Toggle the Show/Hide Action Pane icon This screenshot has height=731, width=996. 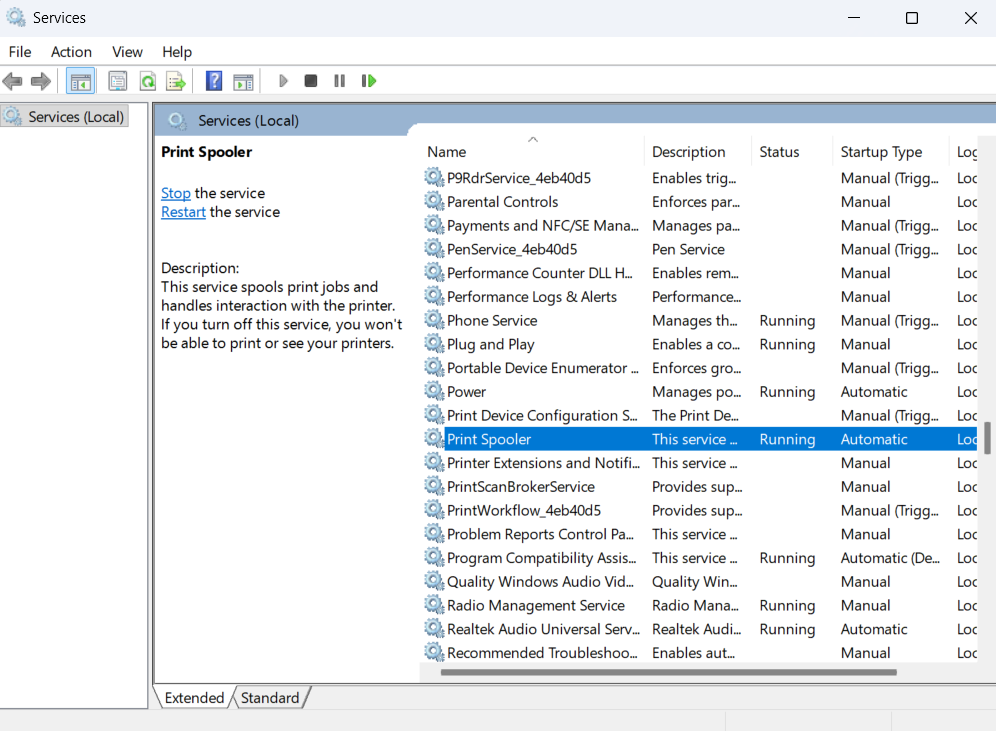coord(243,81)
